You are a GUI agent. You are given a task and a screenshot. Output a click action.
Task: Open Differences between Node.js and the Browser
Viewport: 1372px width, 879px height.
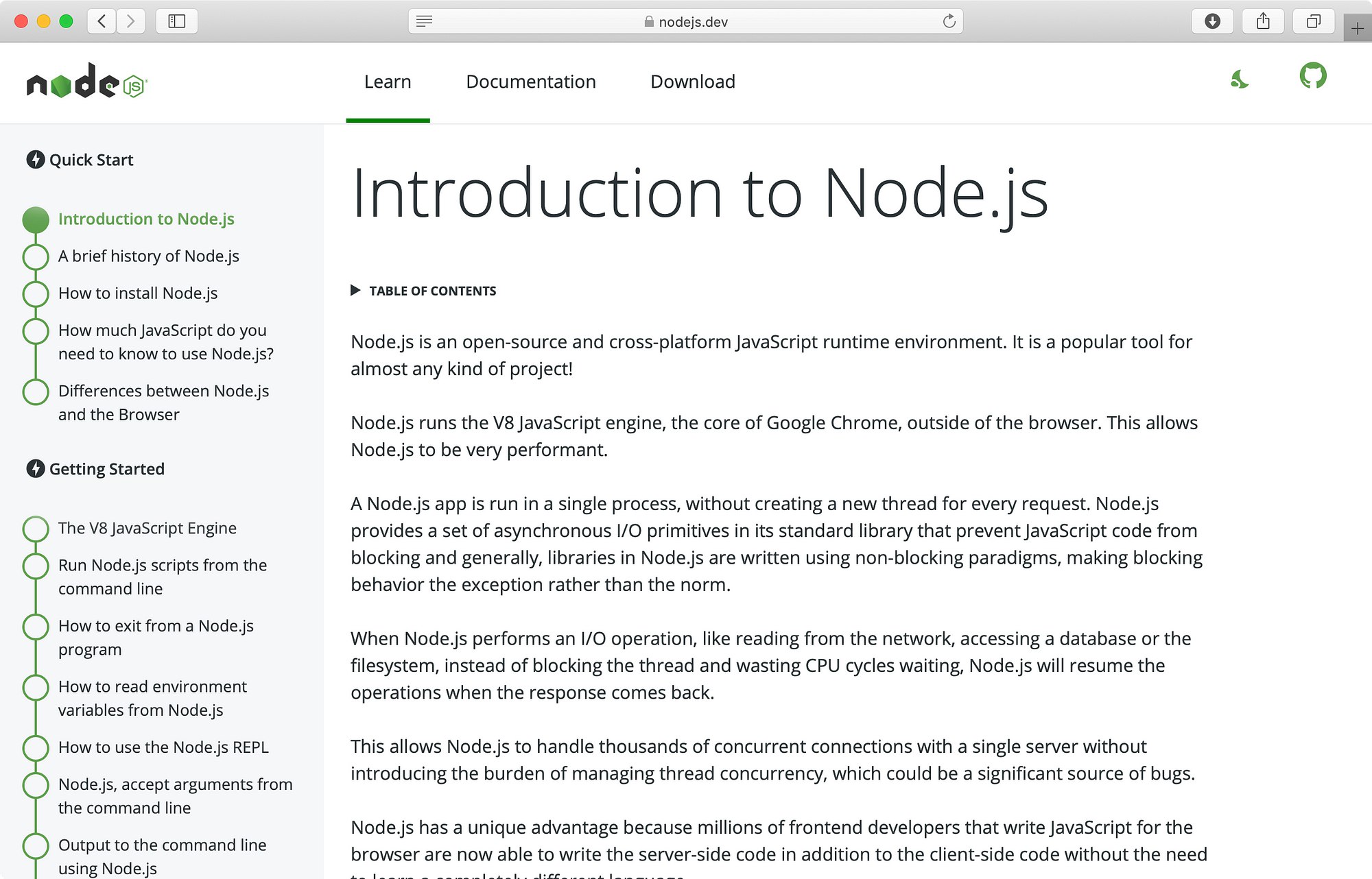coord(163,402)
